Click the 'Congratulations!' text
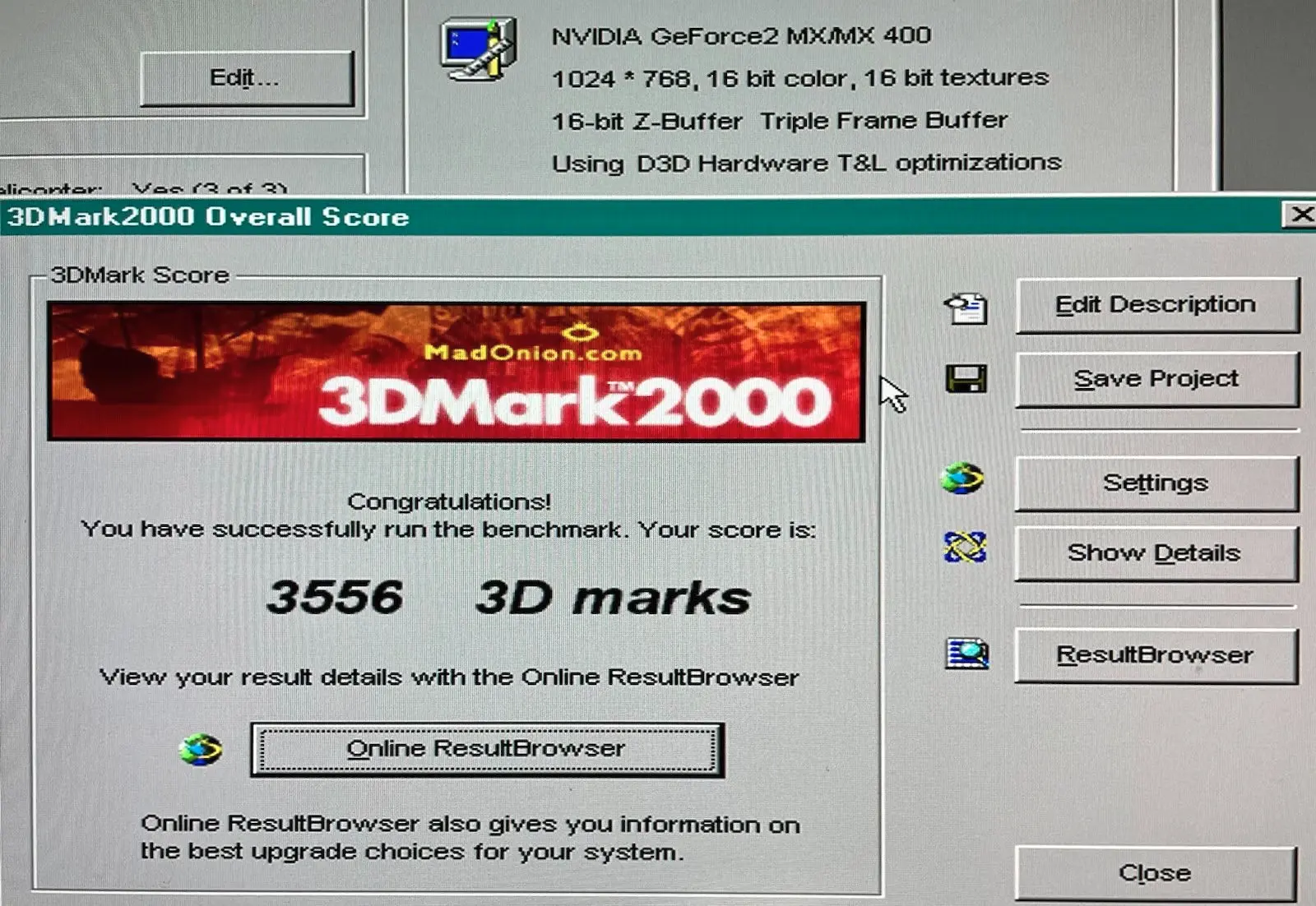This screenshot has height=906, width=1316. click(x=449, y=502)
